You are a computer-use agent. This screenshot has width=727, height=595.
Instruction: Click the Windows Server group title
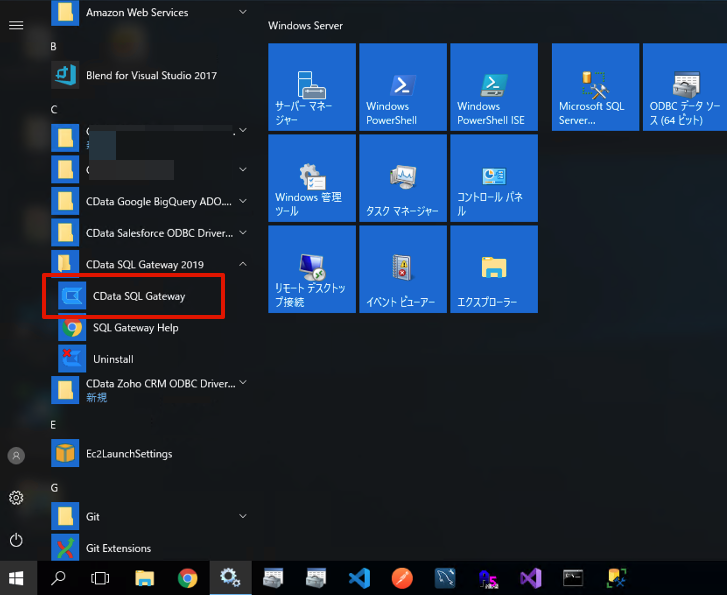[306, 26]
